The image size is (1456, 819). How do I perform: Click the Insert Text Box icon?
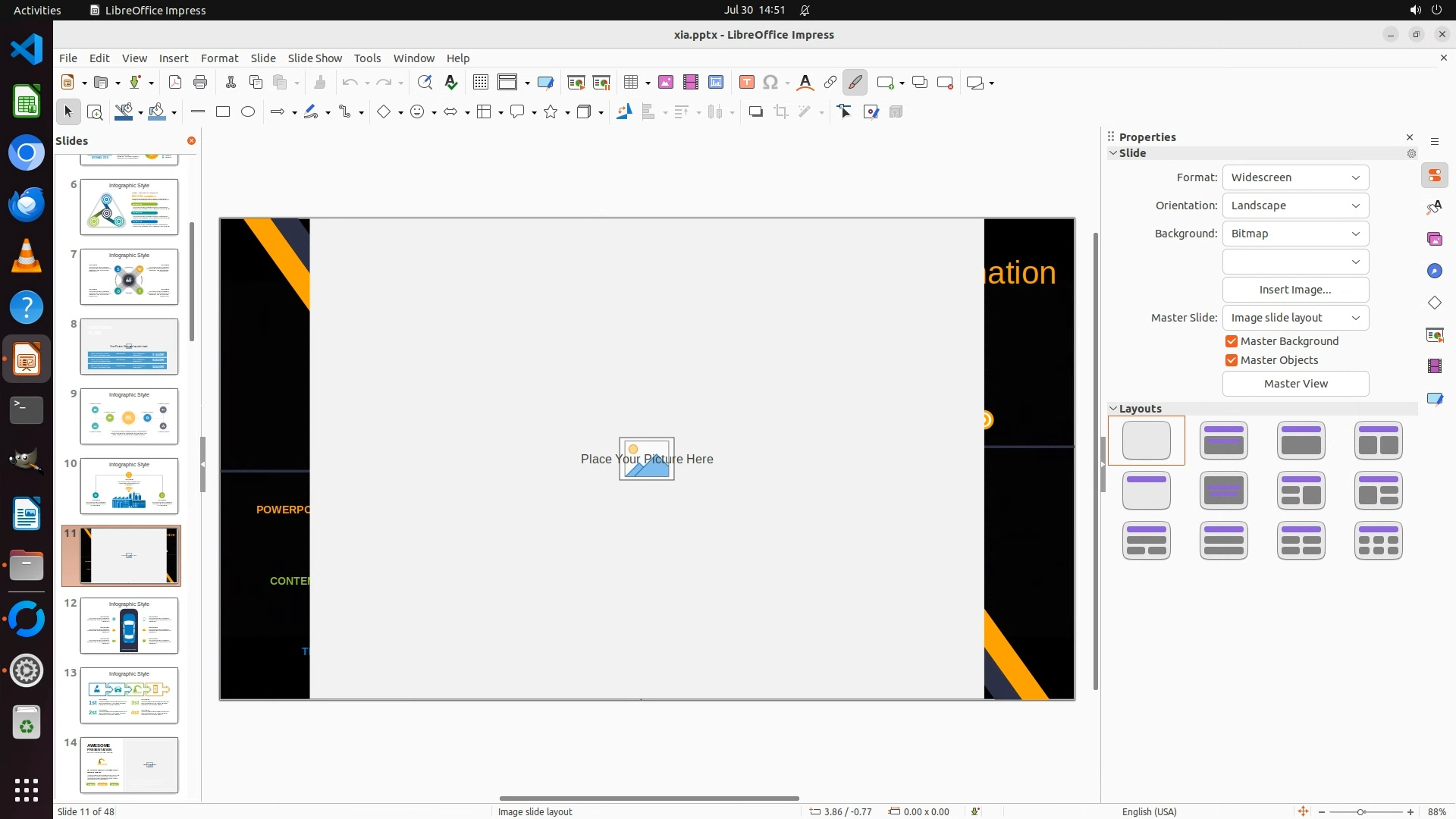point(747,83)
